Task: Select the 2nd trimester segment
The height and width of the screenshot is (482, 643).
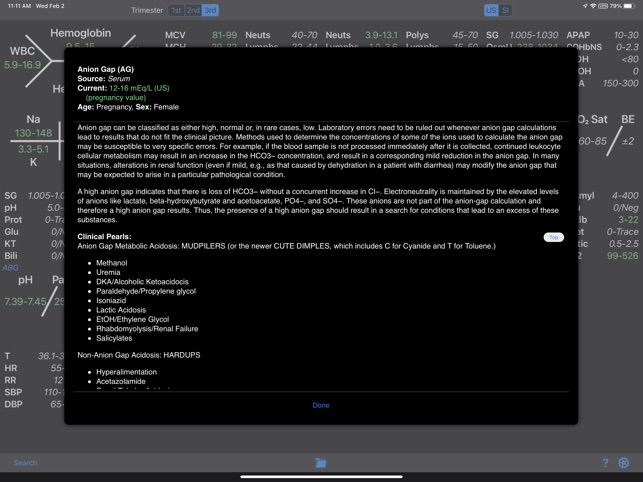Action: [193, 10]
